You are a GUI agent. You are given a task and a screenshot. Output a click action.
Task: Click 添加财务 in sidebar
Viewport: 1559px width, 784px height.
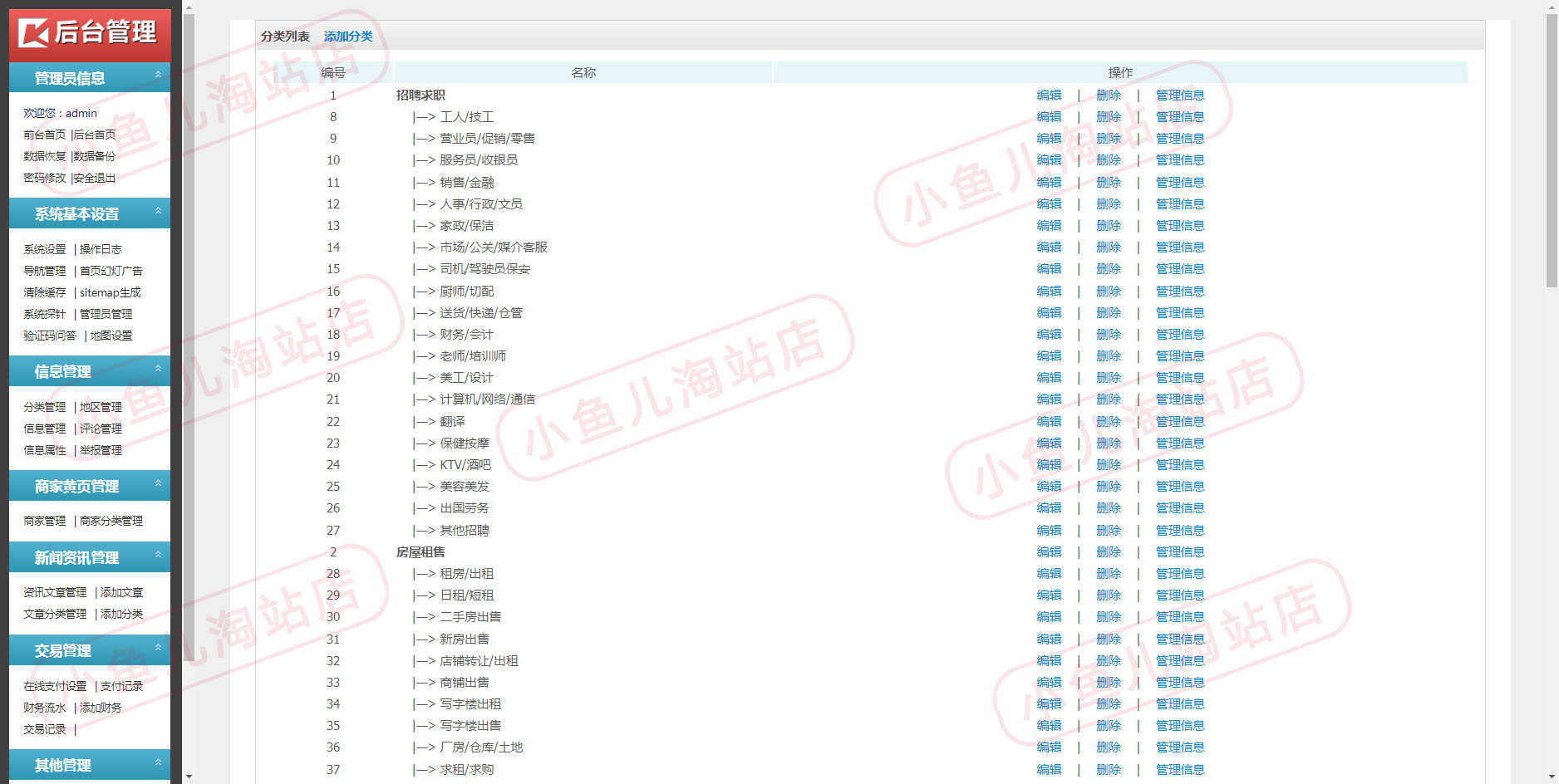[101, 708]
